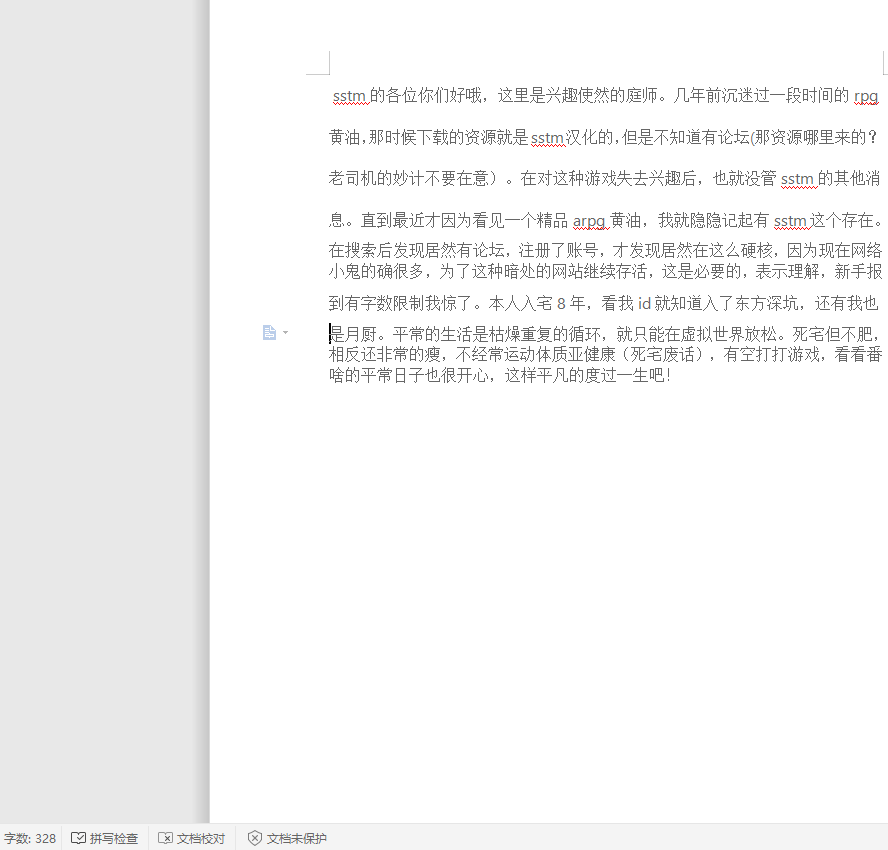Click the 拼写检查 checkmark icon
Image resolution: width=888 pixels, height=850 pixels.
point(78,838)
